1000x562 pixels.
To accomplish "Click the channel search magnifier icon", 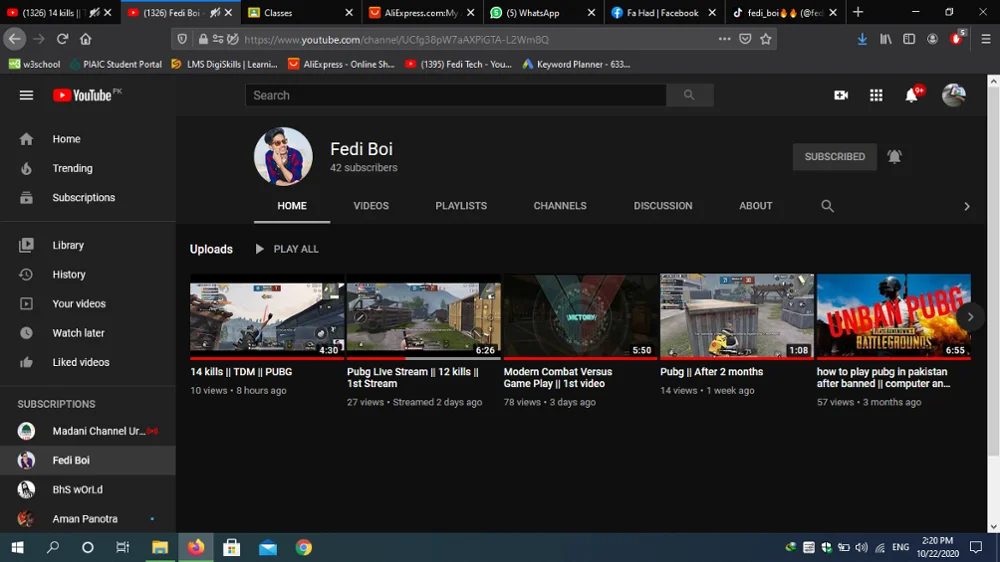I will (827, 206).
